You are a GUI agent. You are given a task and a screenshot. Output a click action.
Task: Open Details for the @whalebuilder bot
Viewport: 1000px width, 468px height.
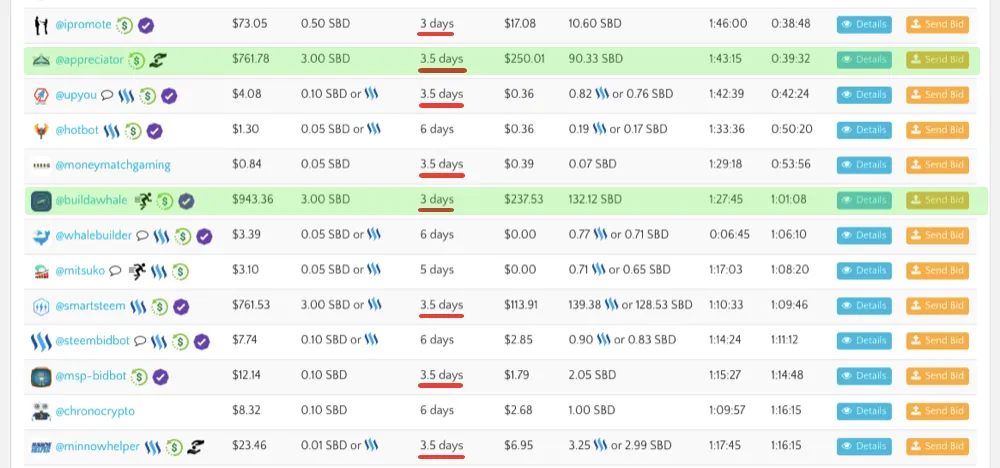point(864,235)
